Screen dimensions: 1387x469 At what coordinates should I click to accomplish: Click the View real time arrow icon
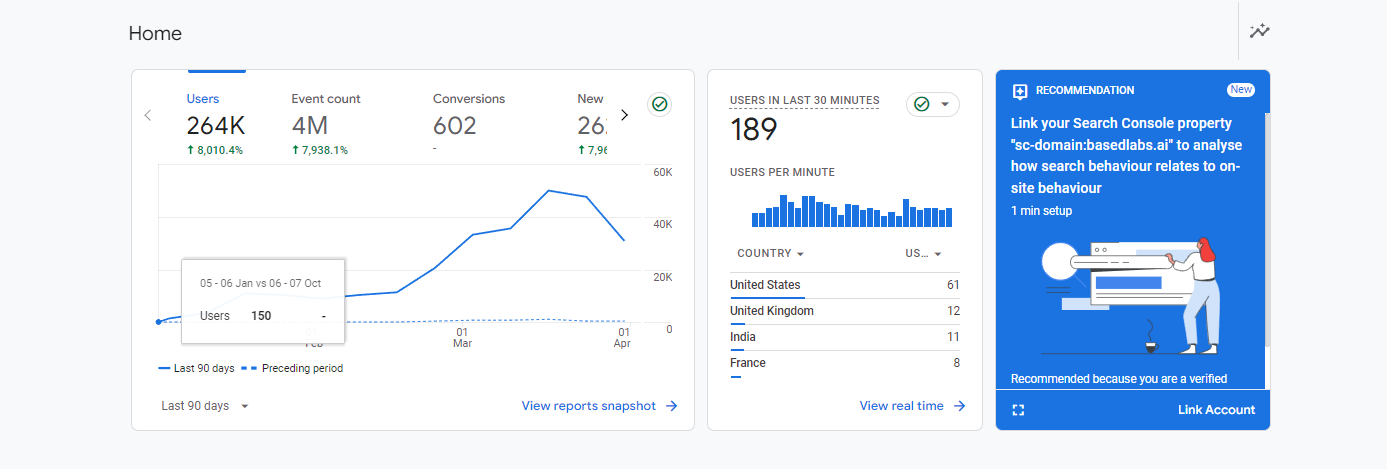(959, 406)
